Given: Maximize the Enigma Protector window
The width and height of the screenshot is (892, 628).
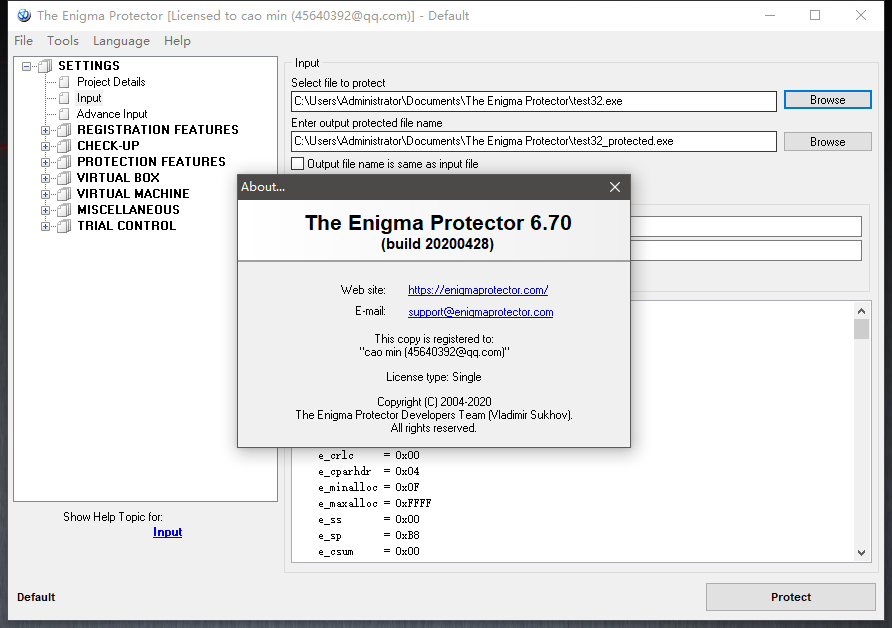Looking at the screenshot, I should coord(815,15).
